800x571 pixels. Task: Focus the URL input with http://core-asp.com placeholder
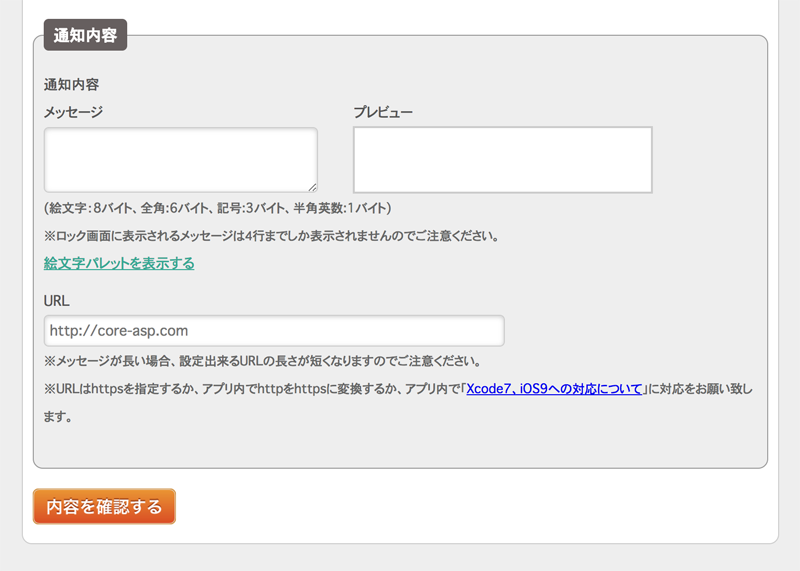[274, 331]
